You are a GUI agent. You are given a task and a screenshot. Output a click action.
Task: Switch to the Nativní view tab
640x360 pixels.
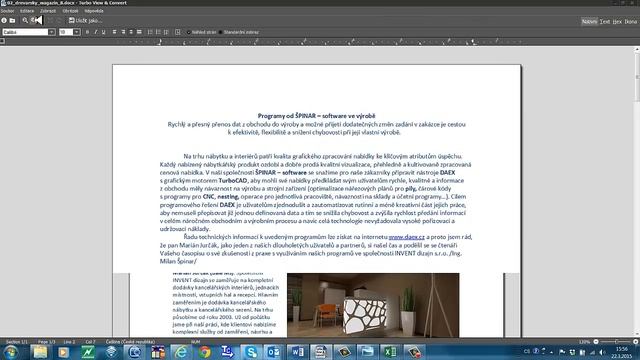[x=589, y=21]
